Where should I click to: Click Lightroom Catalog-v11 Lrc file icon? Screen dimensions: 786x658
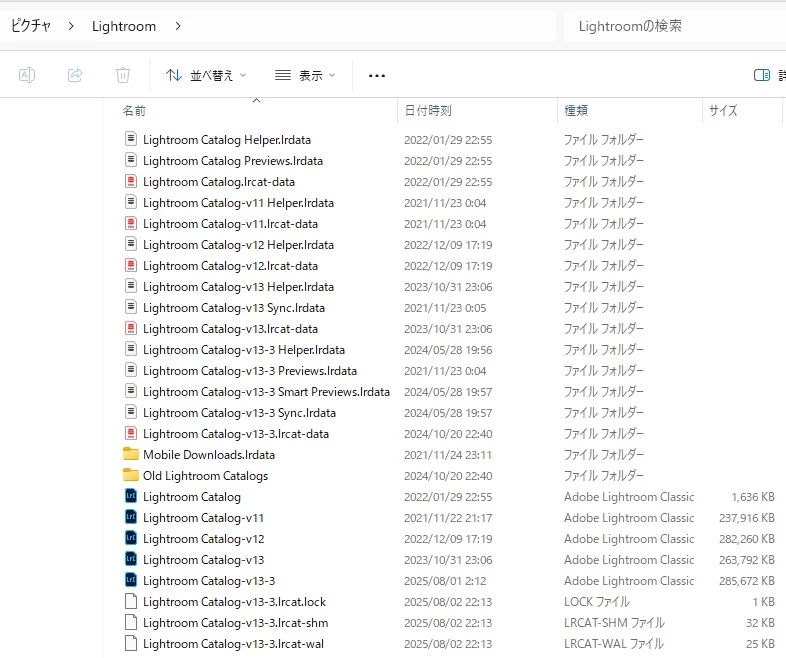130,517
